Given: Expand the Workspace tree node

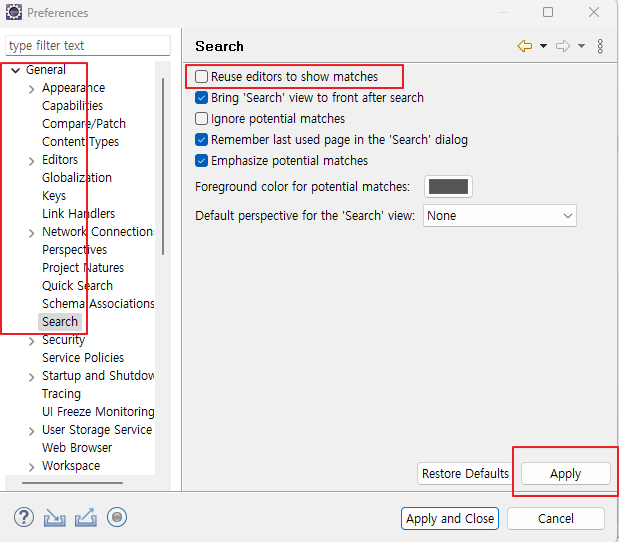Looking at the screenshot, I should pos(32,467).
